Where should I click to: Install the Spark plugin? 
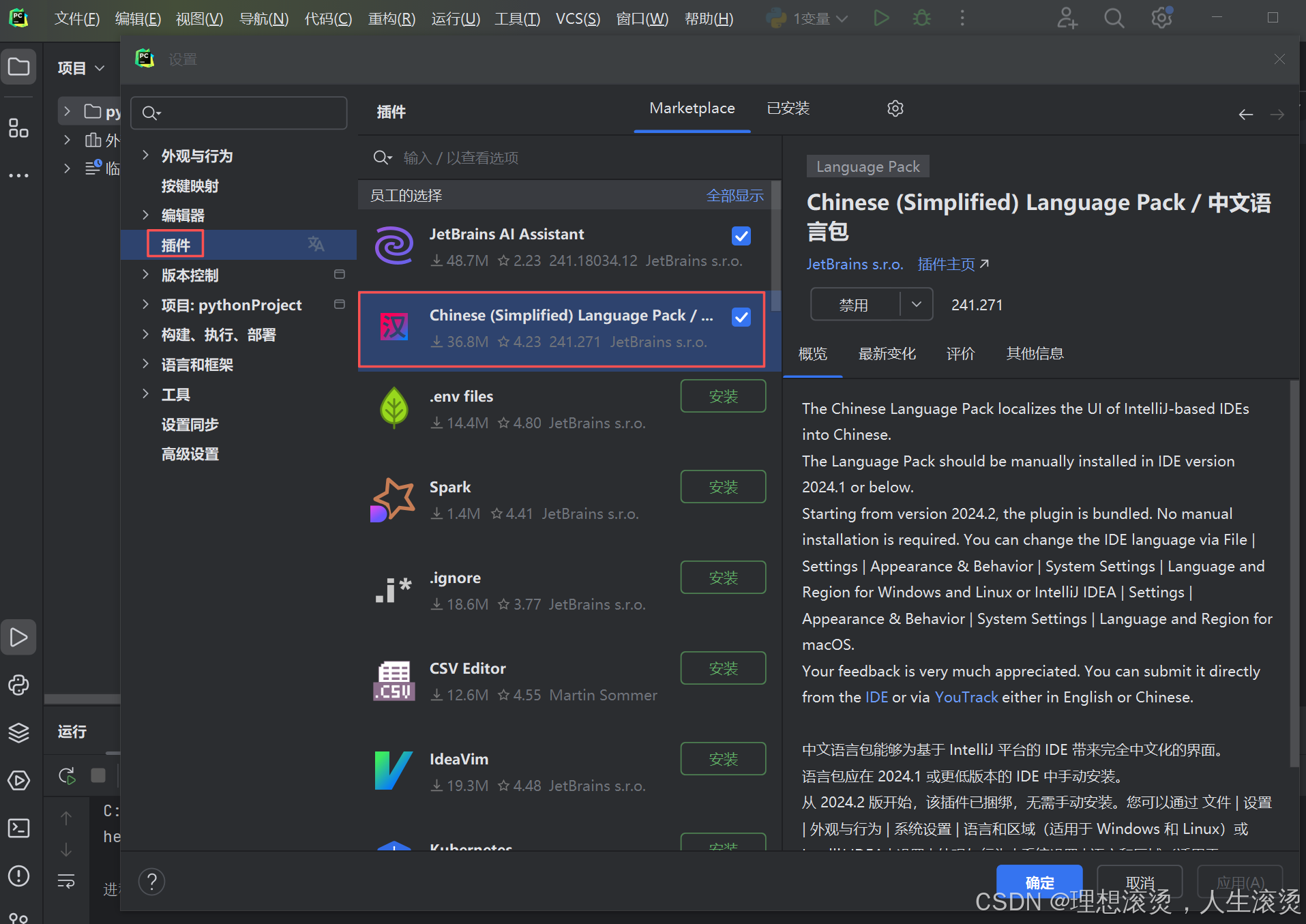(x=723, y=487)
